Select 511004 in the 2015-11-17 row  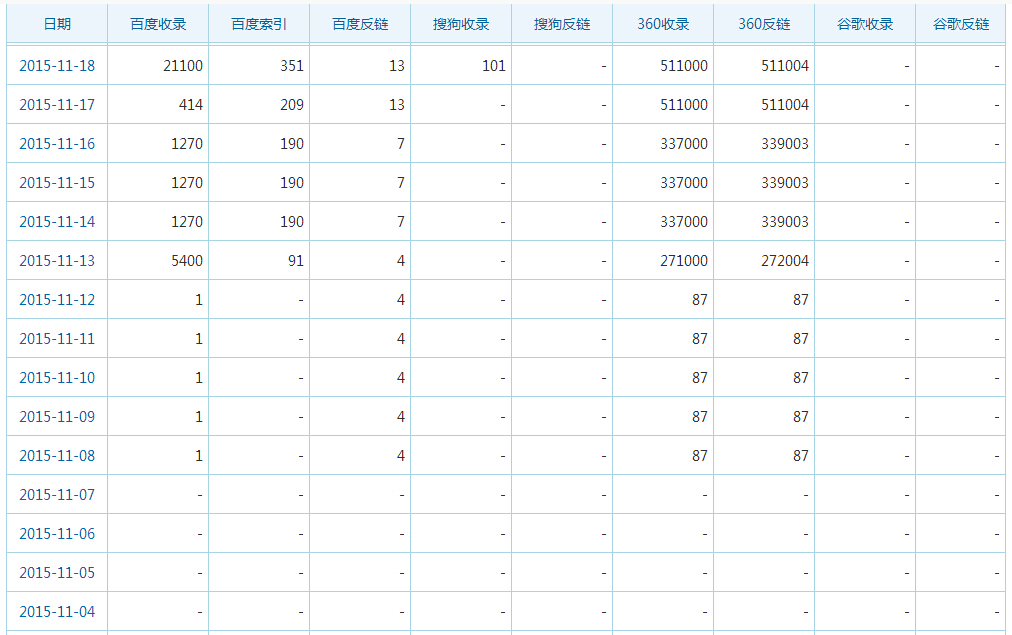[x=785, y=105]
